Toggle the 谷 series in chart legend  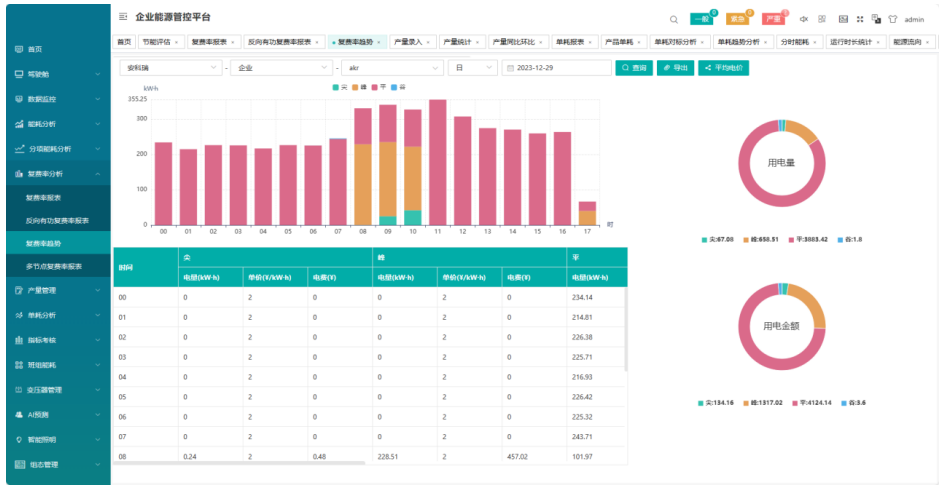click(x=398, y=88)
